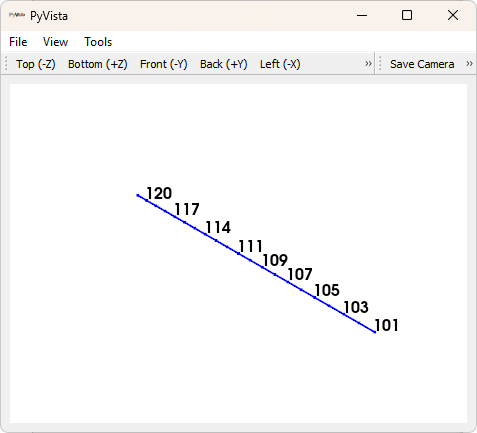Screen dimensions: 477x433
Task: Click point label 107
Action: pos(300,274)
